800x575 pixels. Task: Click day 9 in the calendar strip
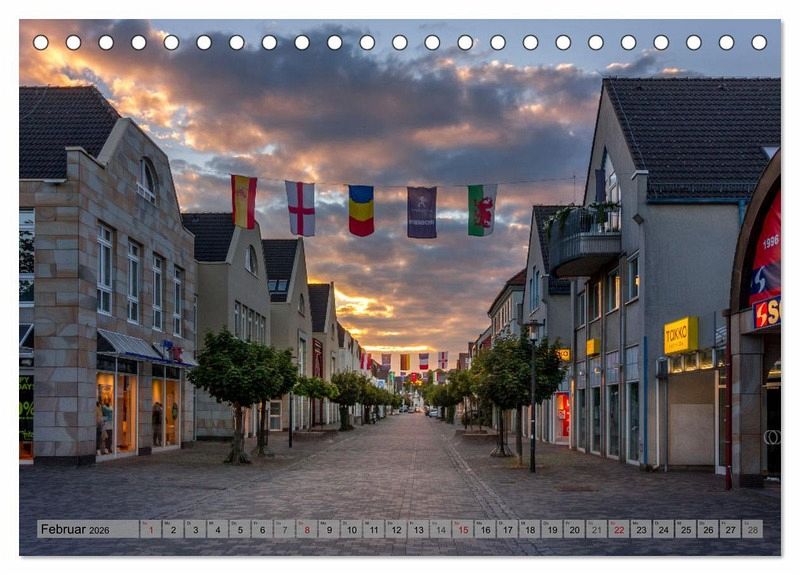coord(329,529)
